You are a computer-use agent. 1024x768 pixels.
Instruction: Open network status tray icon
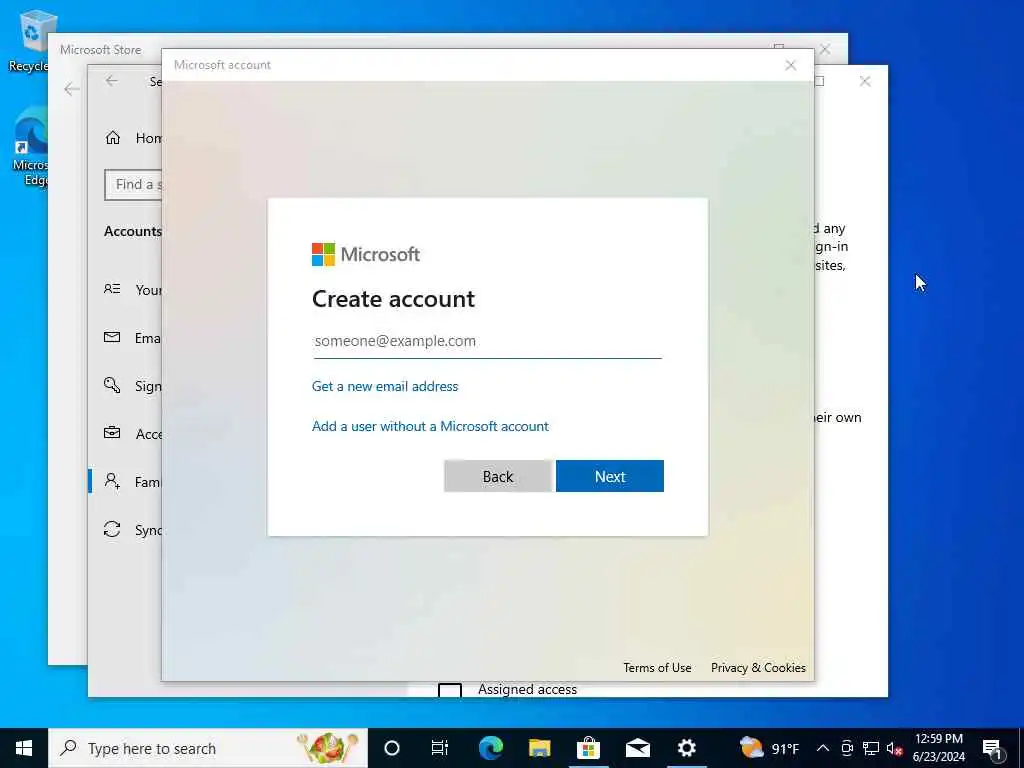tap(871, 748)
